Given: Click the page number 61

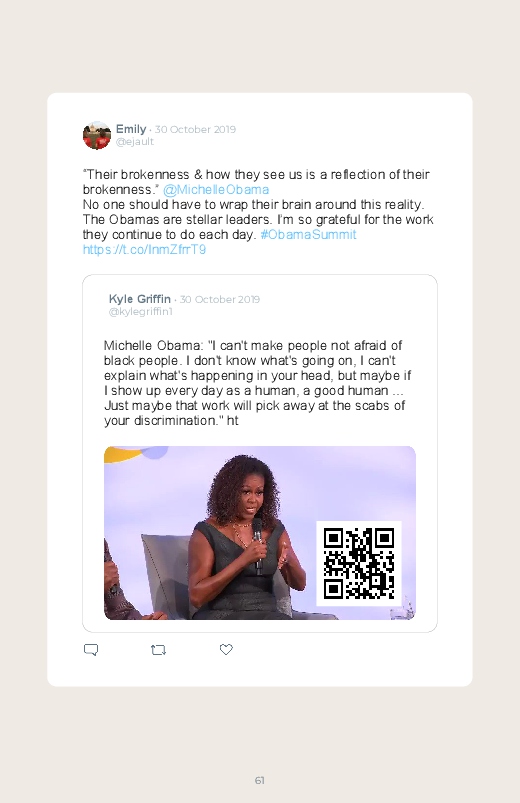Looking at the screenshot, I should coord(260,780).
